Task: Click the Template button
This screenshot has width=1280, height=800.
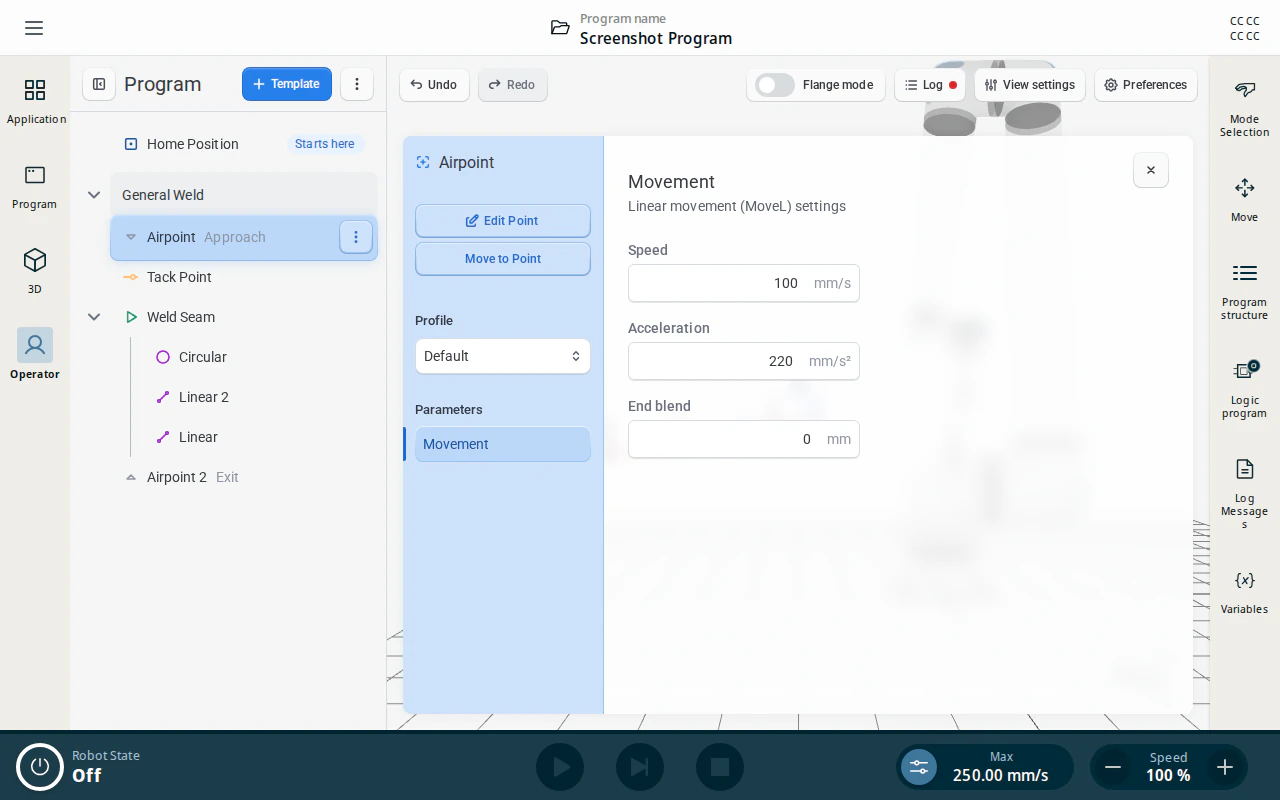Action: tap(287, 84)
